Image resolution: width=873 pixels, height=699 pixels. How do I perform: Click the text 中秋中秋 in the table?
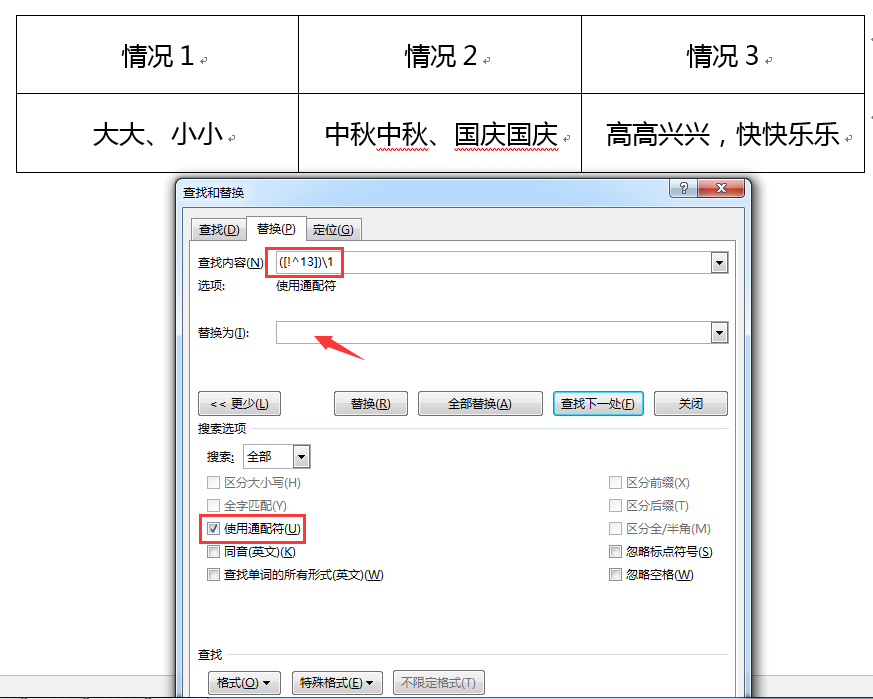click(377, 135)
